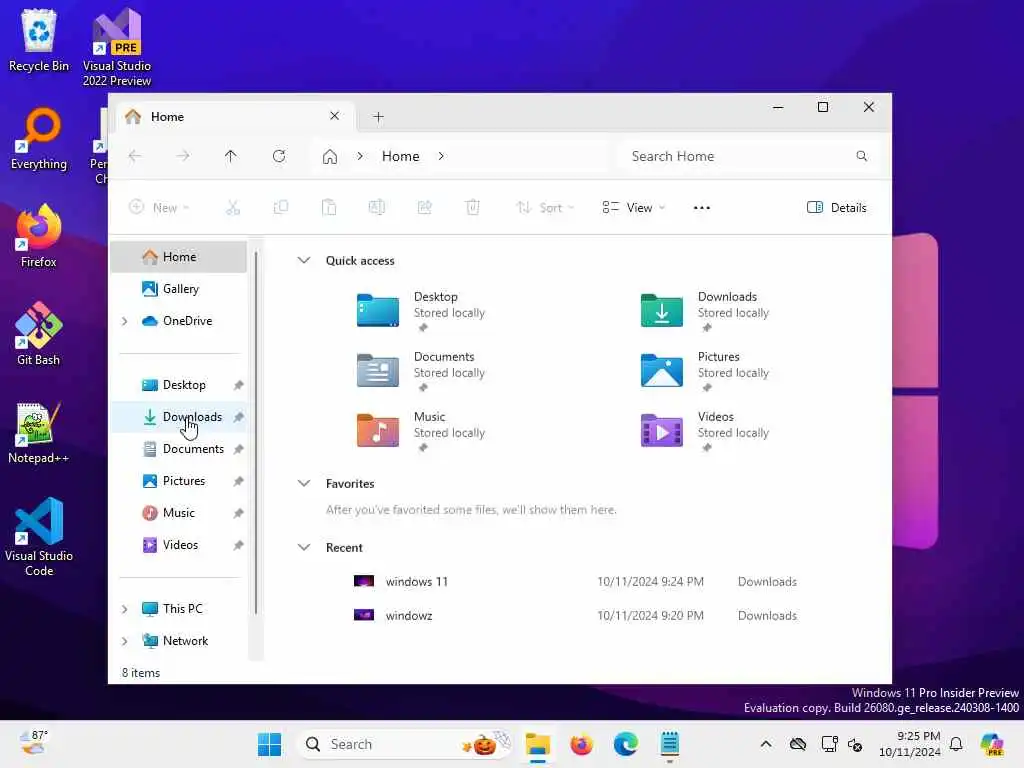Collapse the Quick access section
This screenshot has width=1024, height=768.
[x=304, y=260]
